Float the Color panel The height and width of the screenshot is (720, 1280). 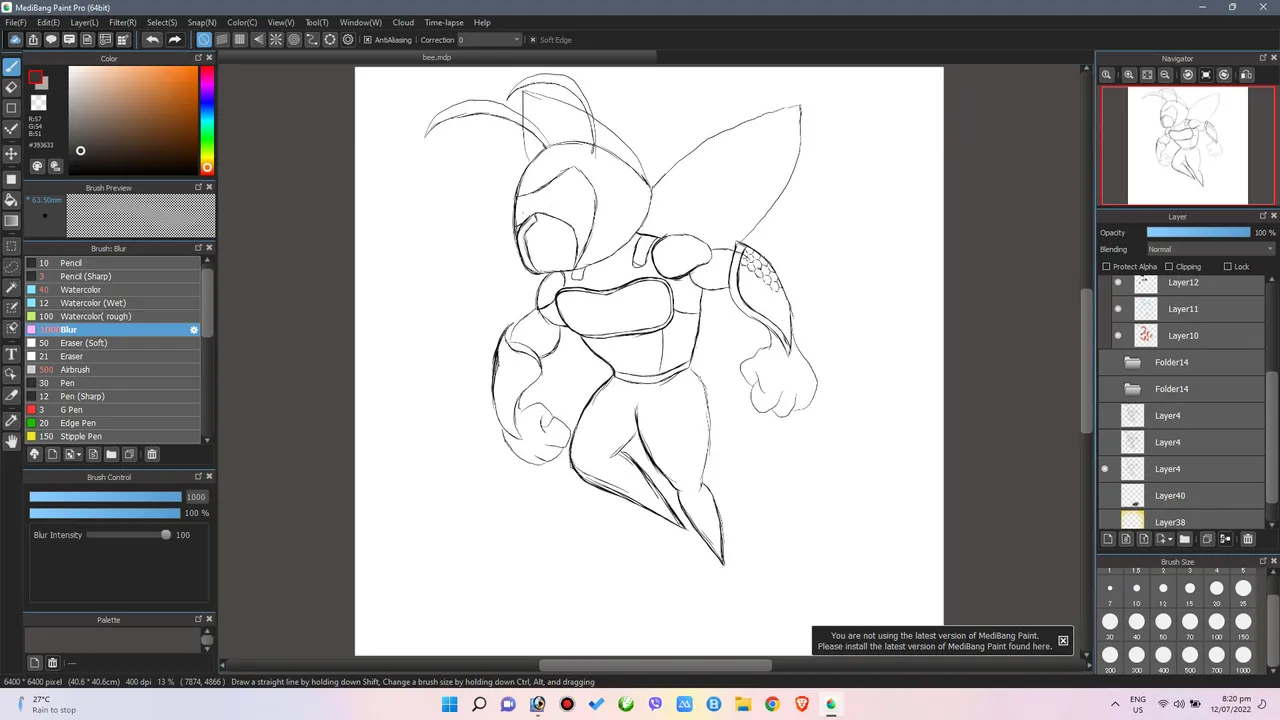(x=198, y=58)
